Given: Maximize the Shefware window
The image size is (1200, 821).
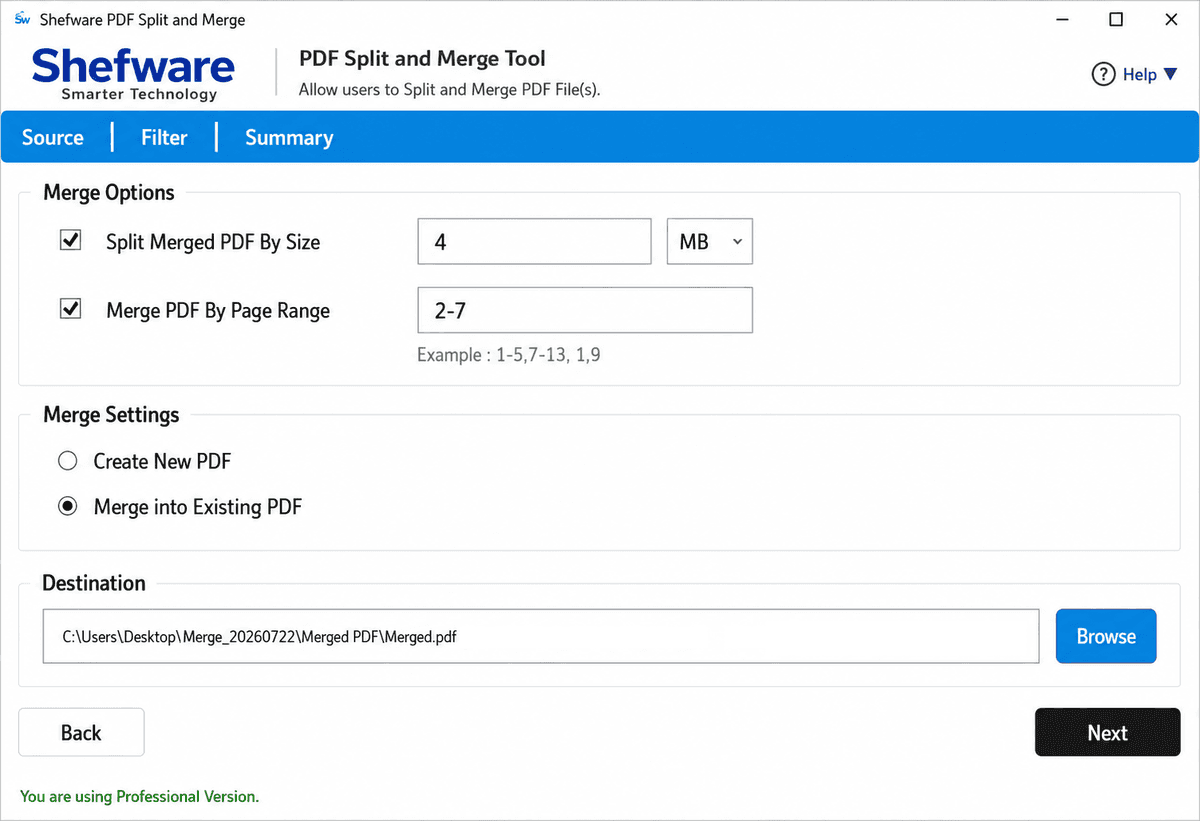Looking at the screenshot, I should coord(1116,19).
